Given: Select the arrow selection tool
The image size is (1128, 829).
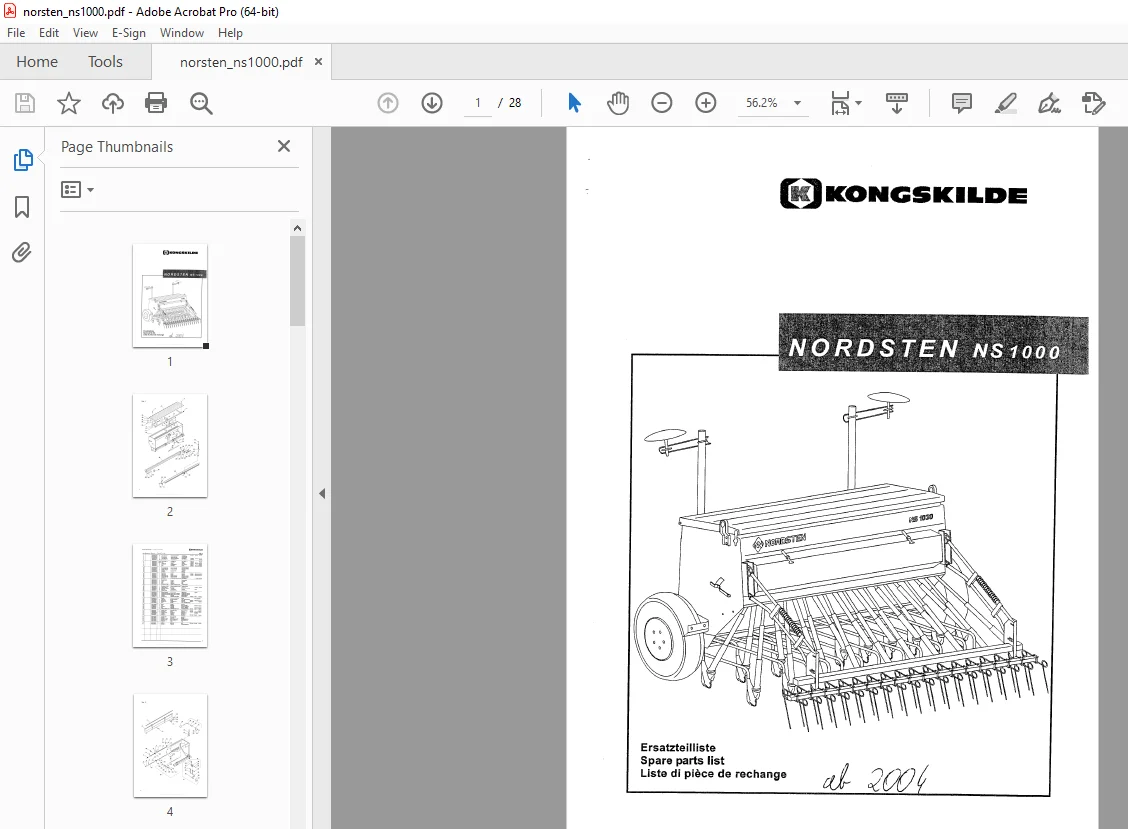Looking at the screenshot, I should [574, 103].
